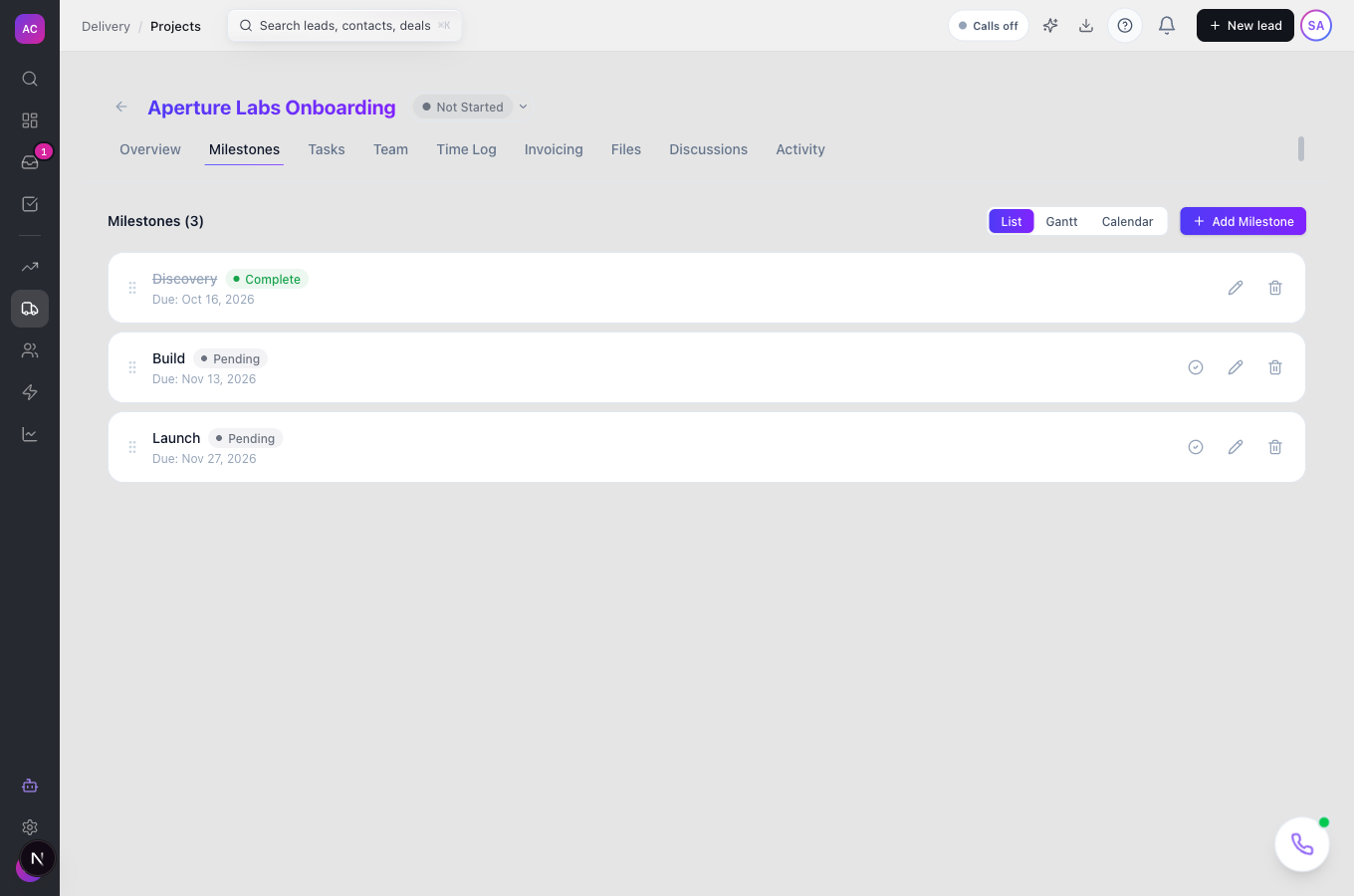Open the settings gear in sidebar
Screen dimensions: 1354x896
pos(30,827)
